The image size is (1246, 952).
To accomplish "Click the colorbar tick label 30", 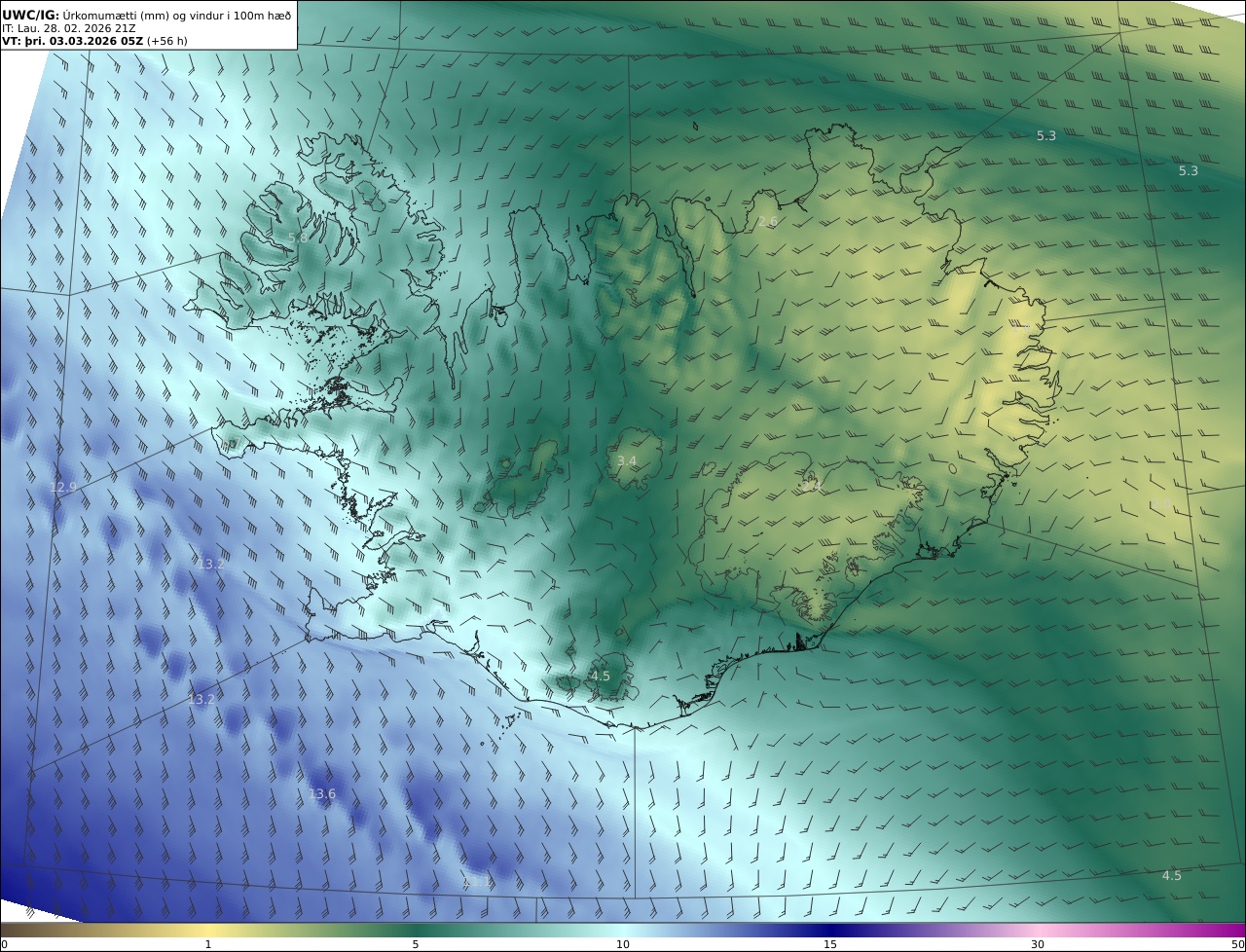I will (x=1038, y=944).
